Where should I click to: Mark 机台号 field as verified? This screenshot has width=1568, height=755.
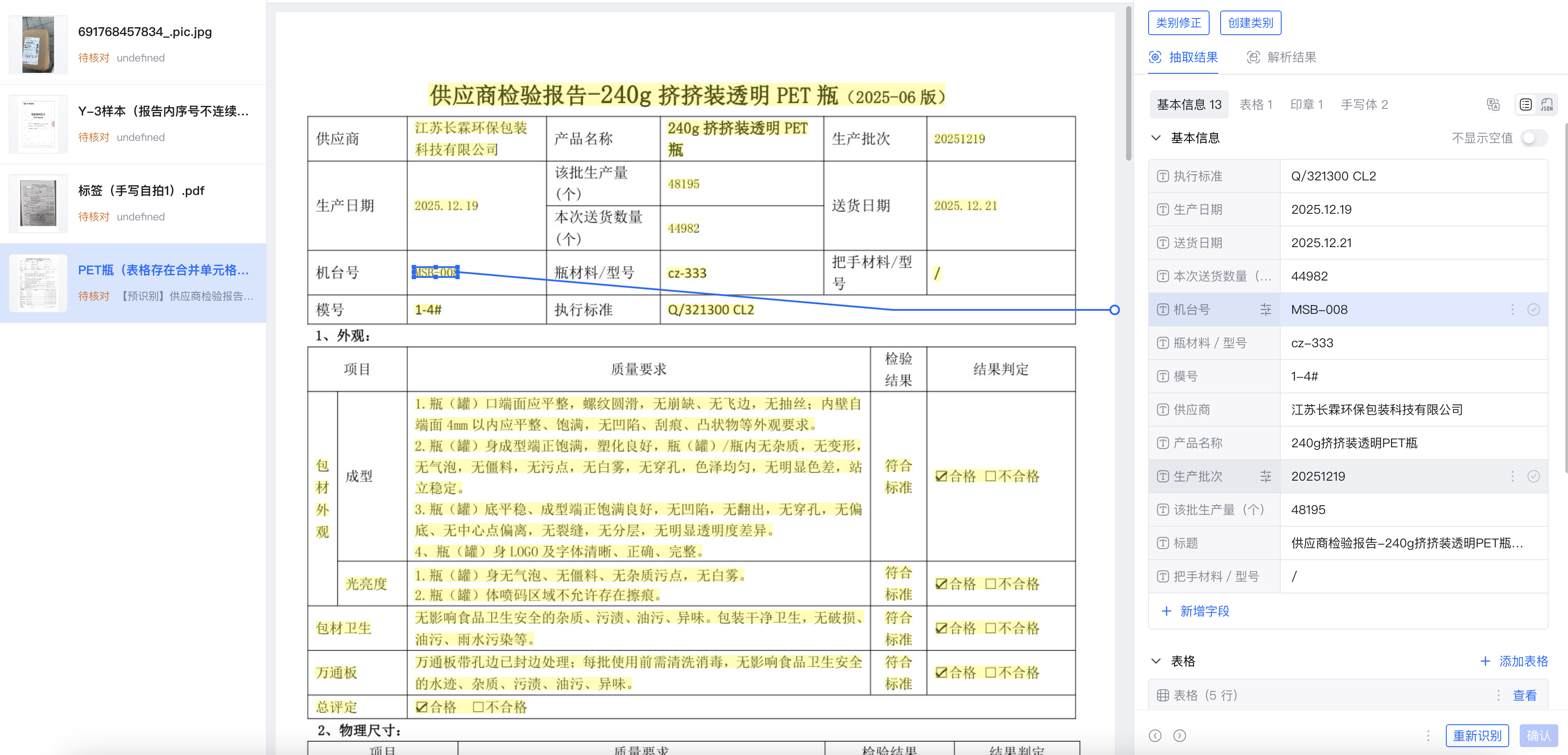click(1533, 309)
